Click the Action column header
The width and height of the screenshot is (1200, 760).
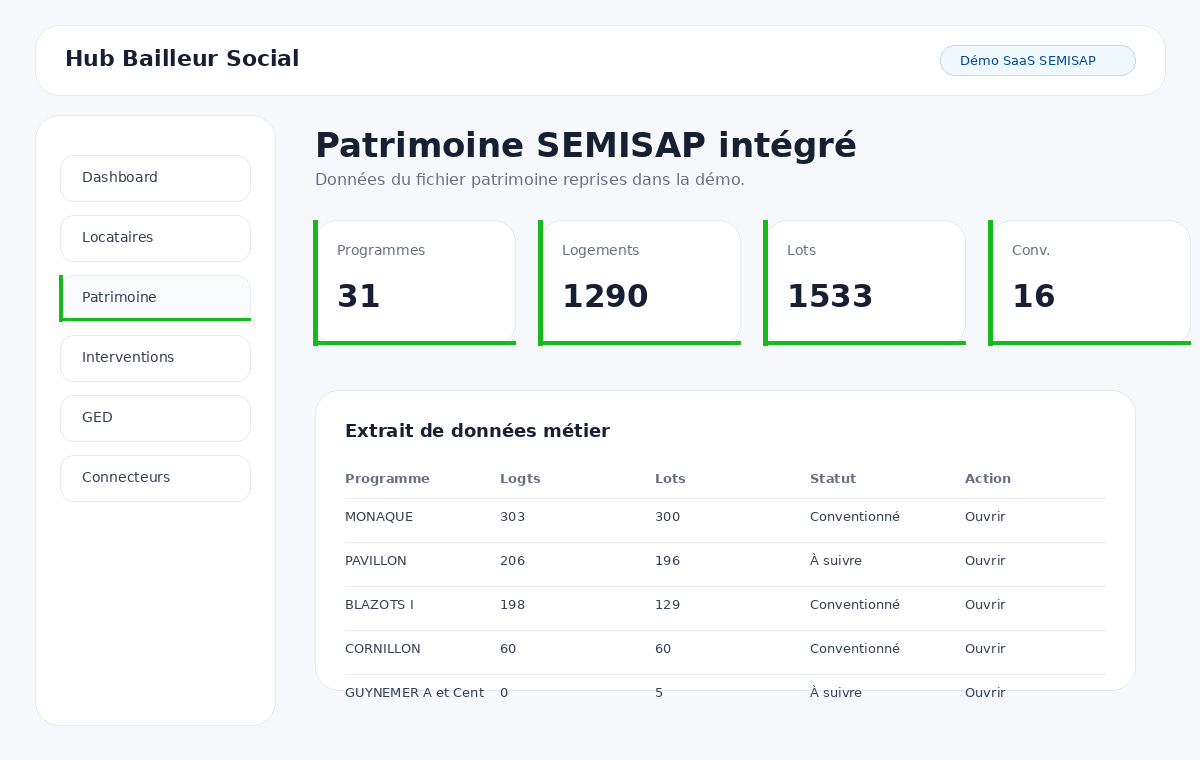tap(988, 479)
